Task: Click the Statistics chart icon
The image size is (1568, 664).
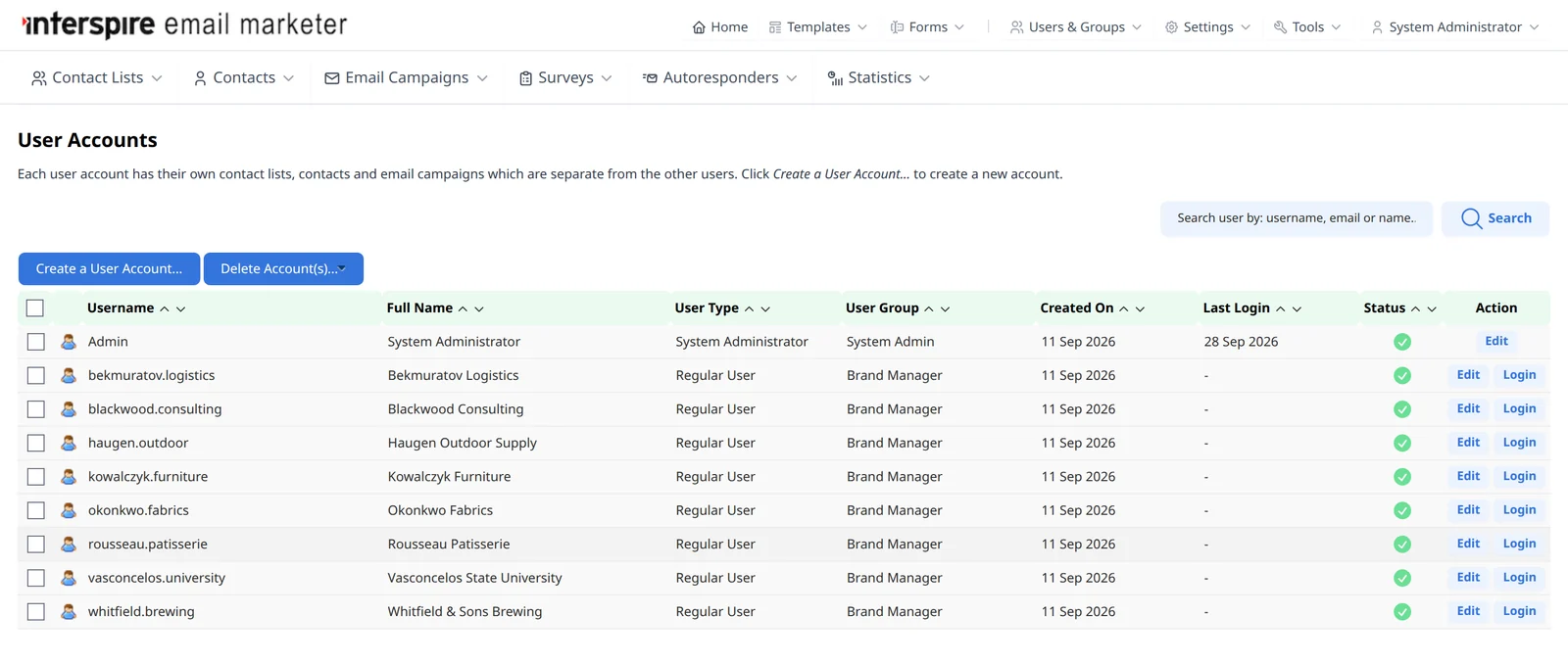Action: (835, 78)
